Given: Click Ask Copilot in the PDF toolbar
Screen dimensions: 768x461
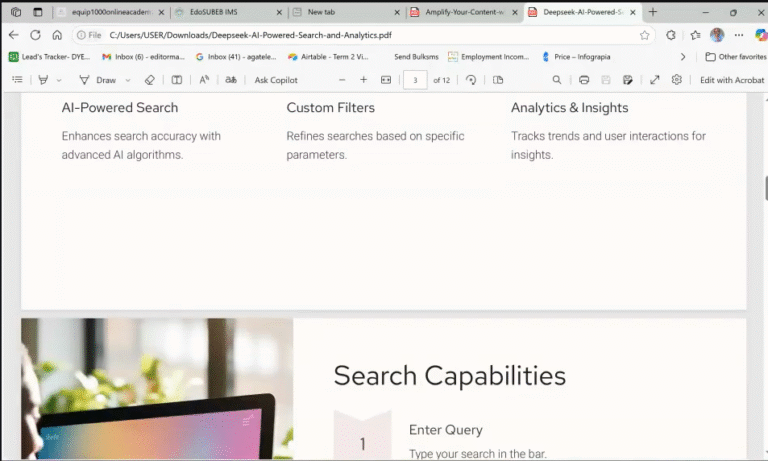Looking at the screenshot, I should point(276,80).
